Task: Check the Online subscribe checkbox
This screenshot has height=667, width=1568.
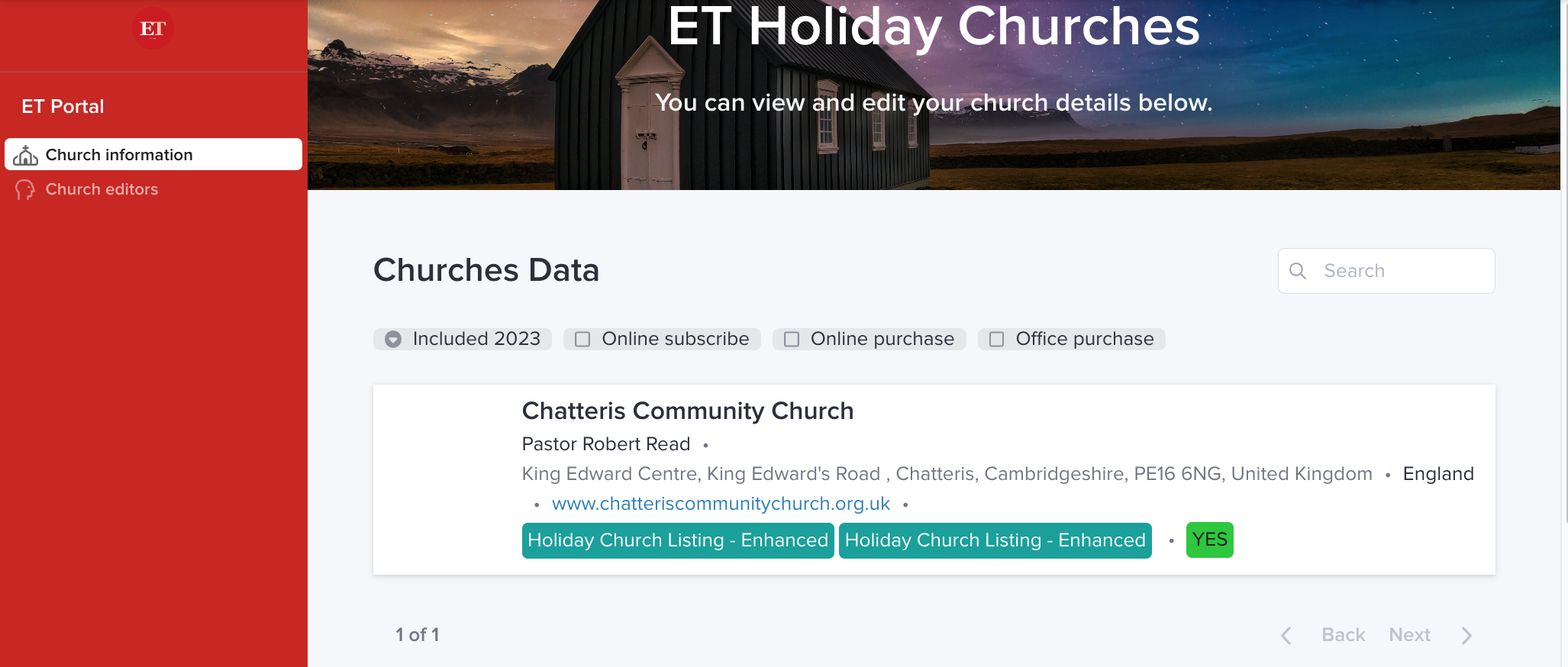Action: (582, 340)
